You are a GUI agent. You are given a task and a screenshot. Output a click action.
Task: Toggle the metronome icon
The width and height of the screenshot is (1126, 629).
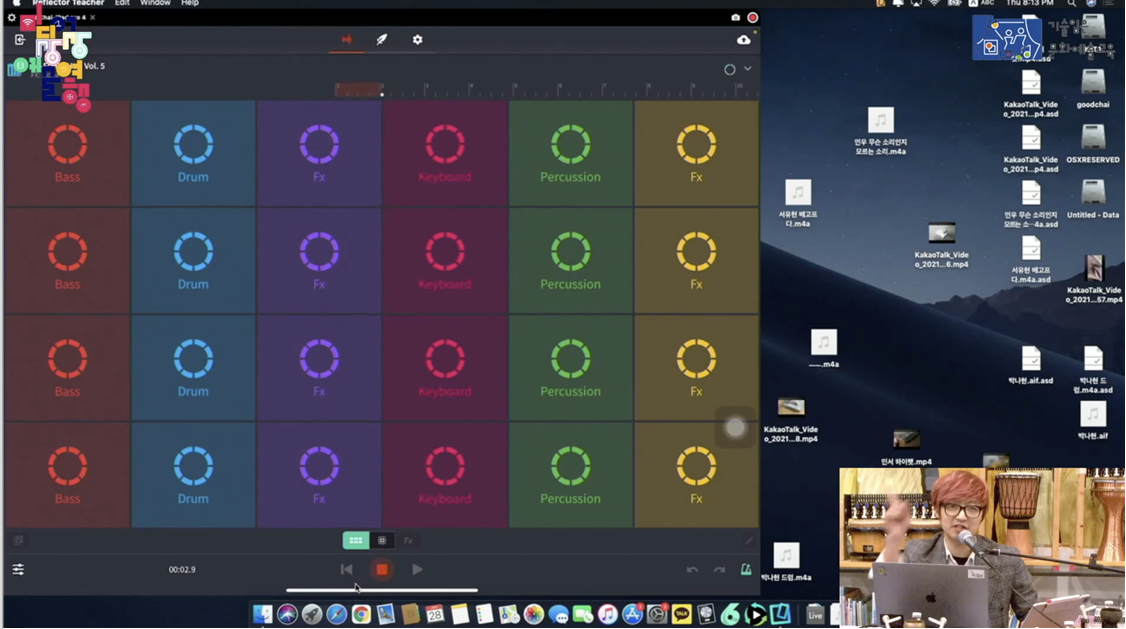click(746, 570)
